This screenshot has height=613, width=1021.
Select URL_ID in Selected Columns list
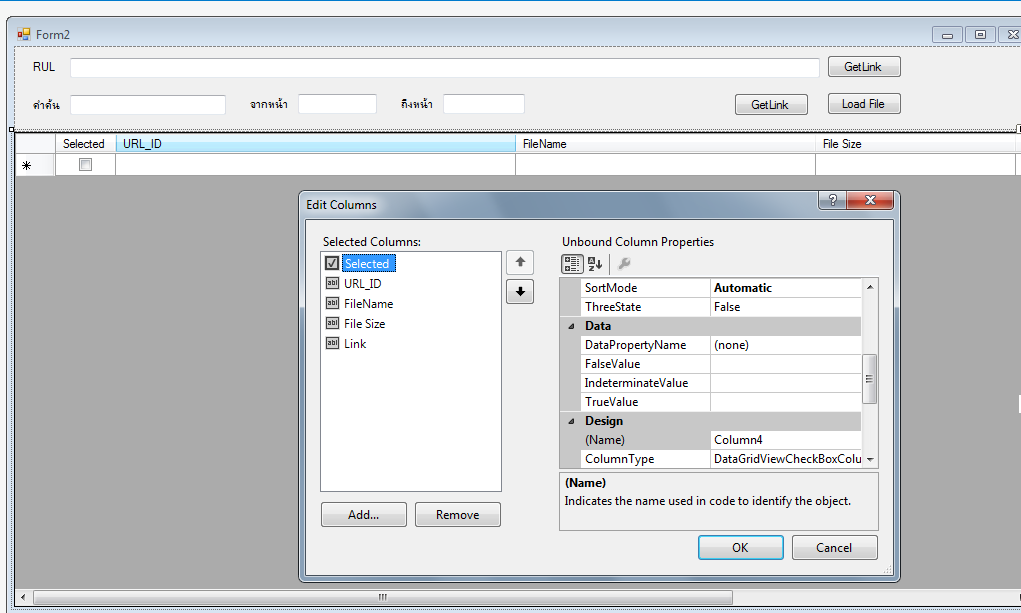[363, 283]
